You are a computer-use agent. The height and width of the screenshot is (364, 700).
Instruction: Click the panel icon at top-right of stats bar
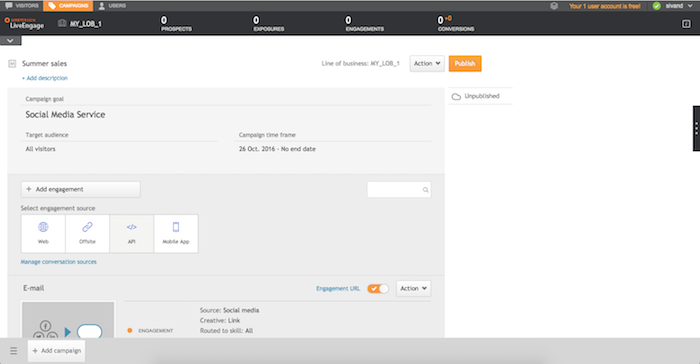point(686,24)
